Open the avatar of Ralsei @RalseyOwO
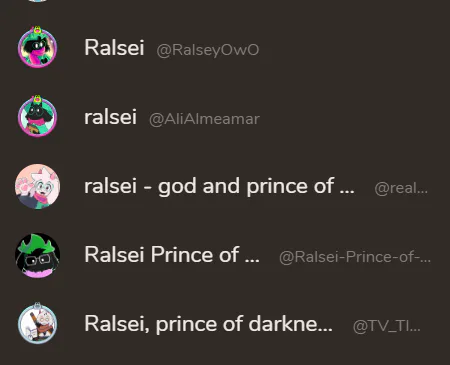The image size is (450, 365). [37, 47]
